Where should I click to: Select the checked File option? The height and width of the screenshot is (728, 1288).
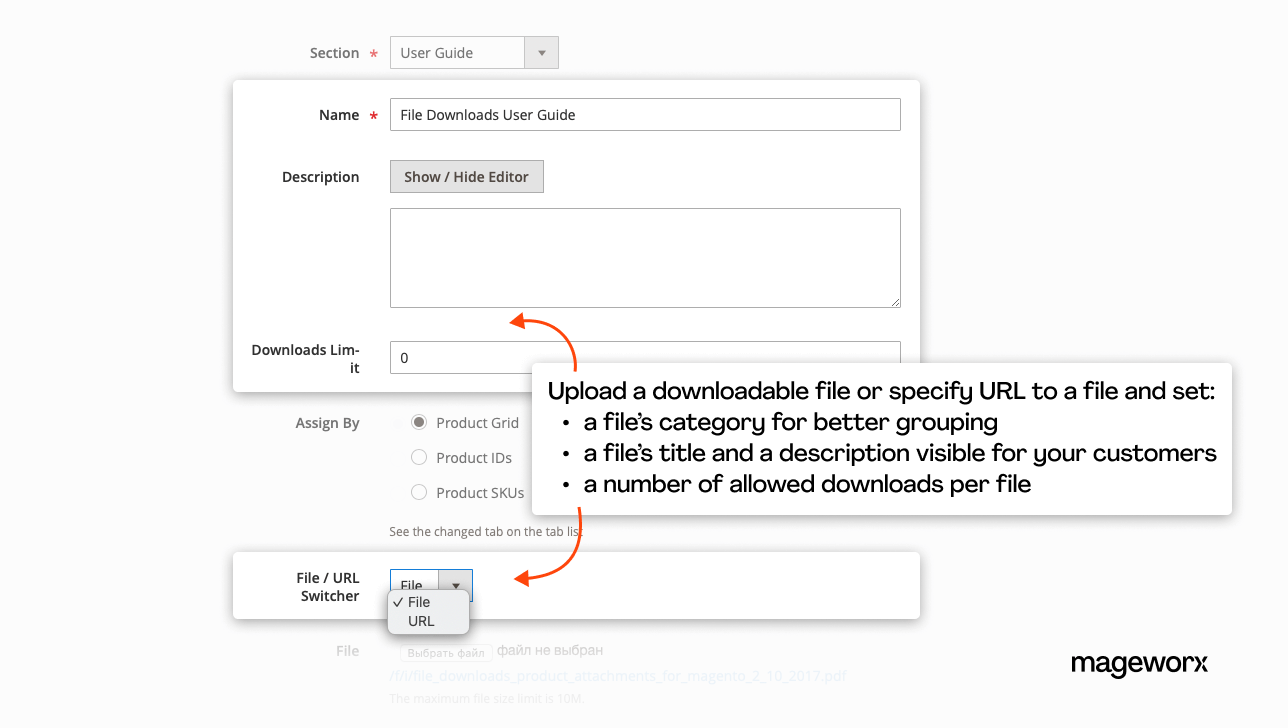click(x=421, y=602)
